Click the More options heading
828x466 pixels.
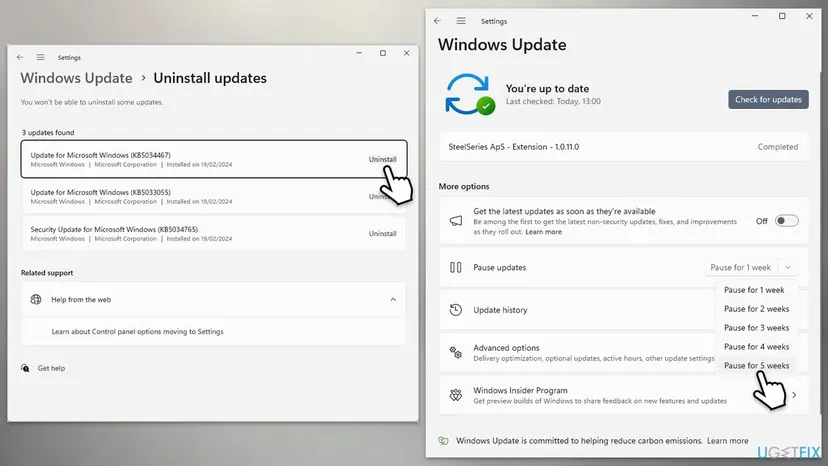point(464,187)
